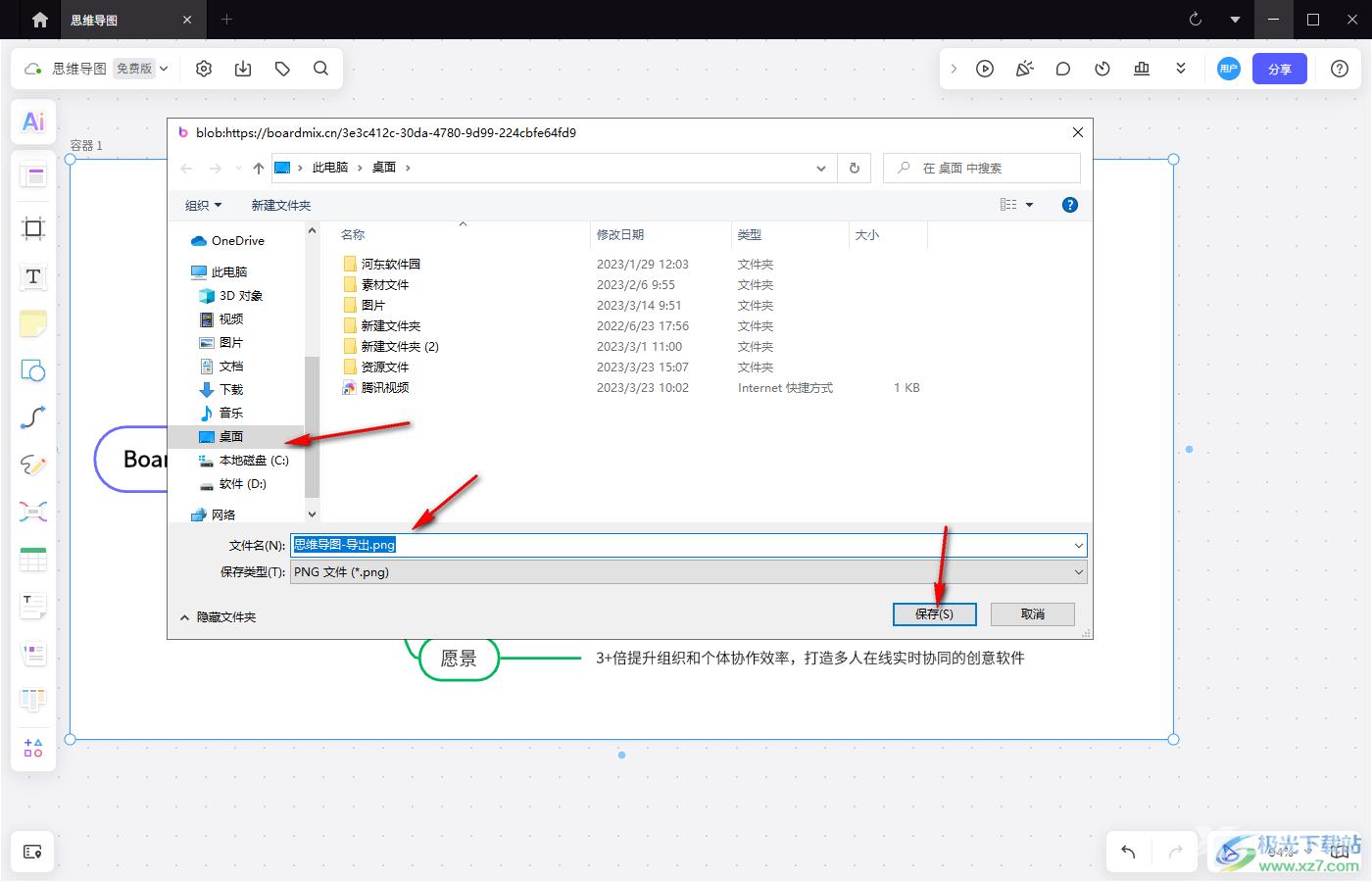Open dialog help blue question icon
Screen dimensions: 1372x882
(1070, 205)
